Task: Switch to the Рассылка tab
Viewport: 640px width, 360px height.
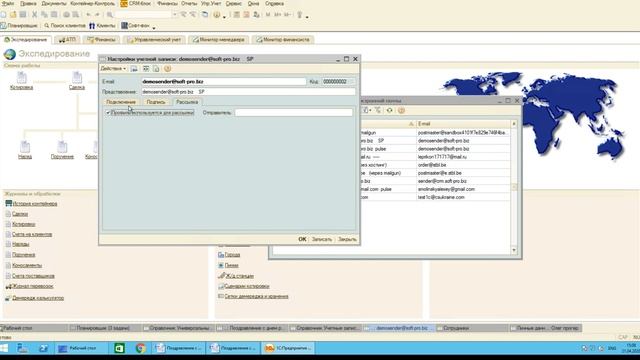Action: click(x=187, y=102)
